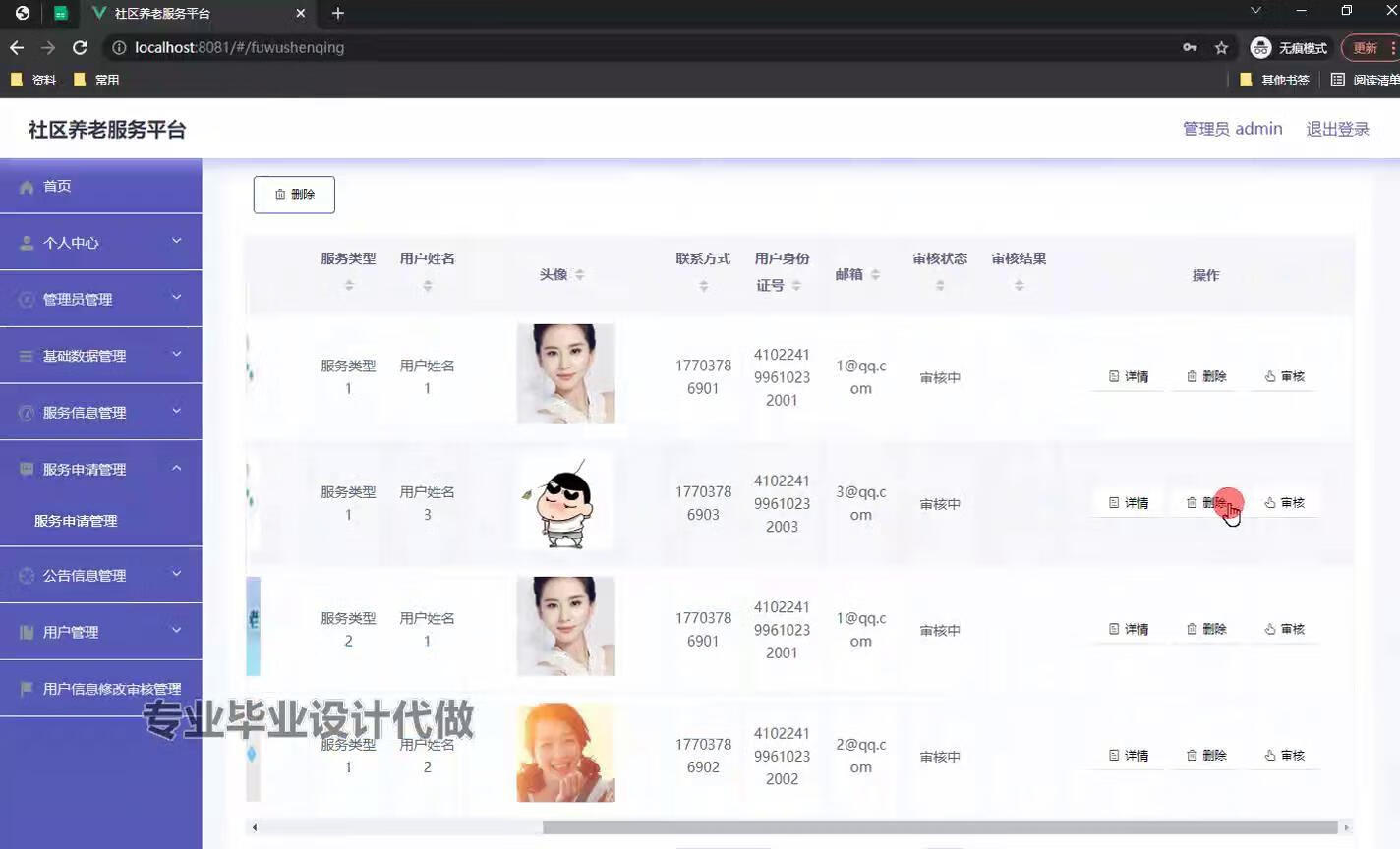Click email 3@qq.com cell
The image size is (1400, 849).
tap(860, 503)
